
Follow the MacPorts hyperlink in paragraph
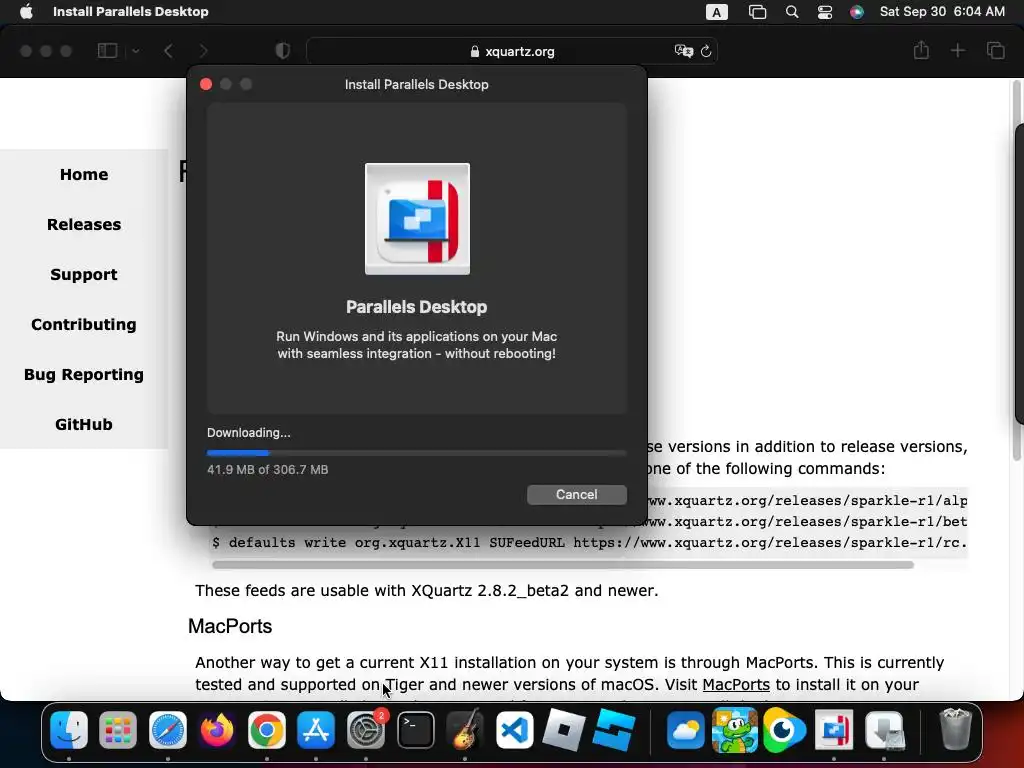736,684
